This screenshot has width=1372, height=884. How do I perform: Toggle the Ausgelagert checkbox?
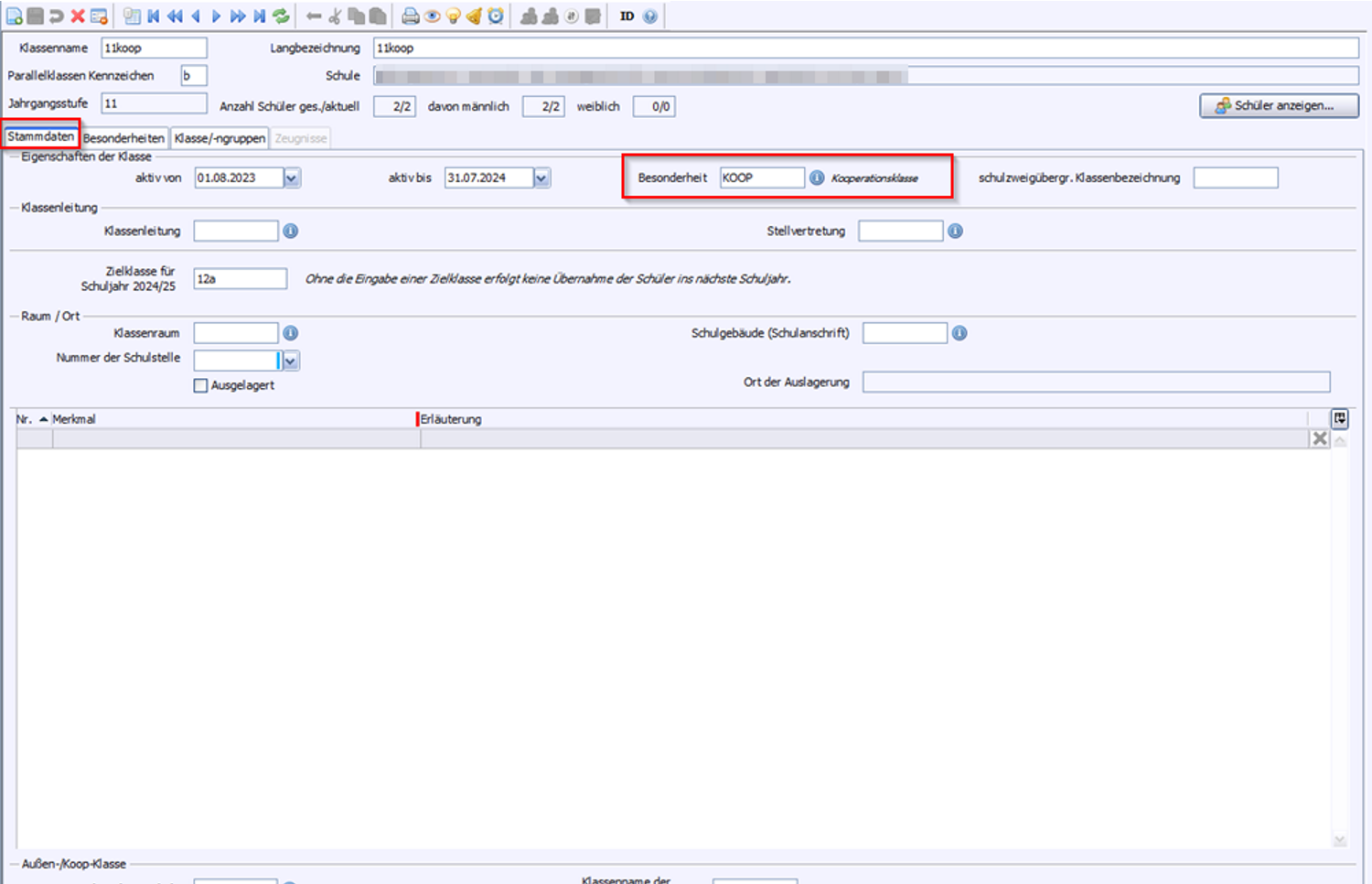[200, 385]
